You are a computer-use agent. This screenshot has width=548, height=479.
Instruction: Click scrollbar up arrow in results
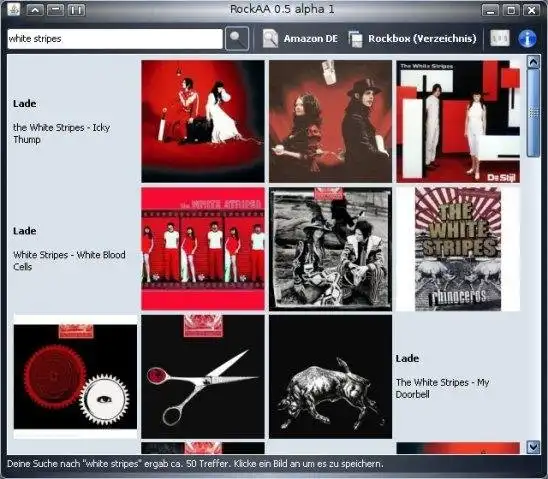pos(533,63)
